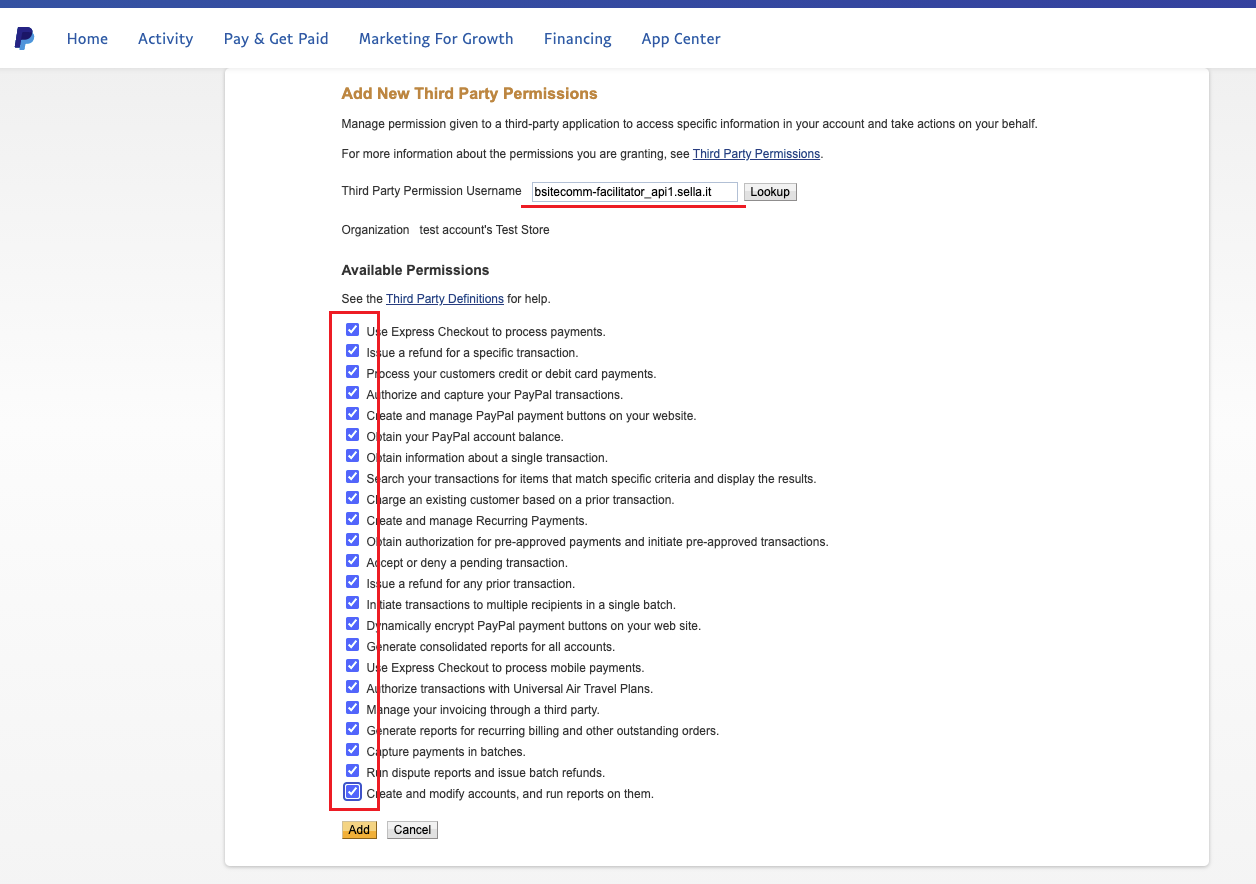The height and width of the screenshot is (884, 1256).
Task: Click the text test account's Test Store
Action: click(484, 230)
